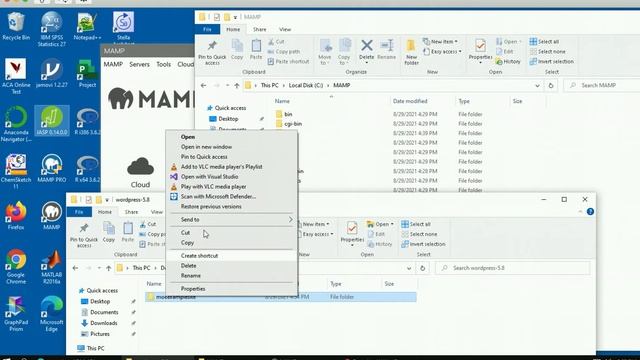Open Tools menu in MAMP window
This screenshot has width=640, height=360.
pyautogui.click(x=163, y=64)
